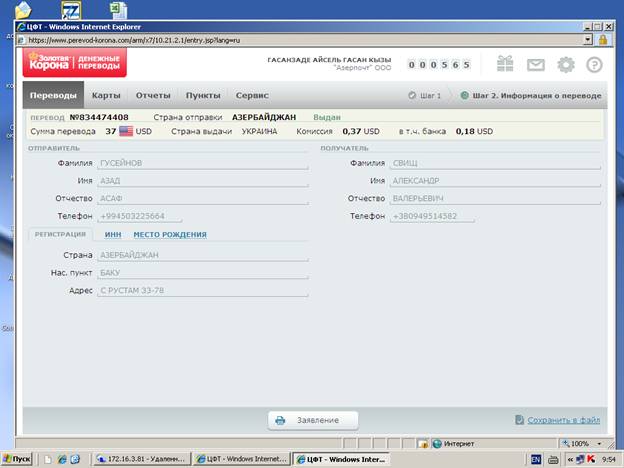Click Internet Explorer quick launch icon
Image resolution: width=624 pixels, height=468 pixels.
click(x=62, y=459)
